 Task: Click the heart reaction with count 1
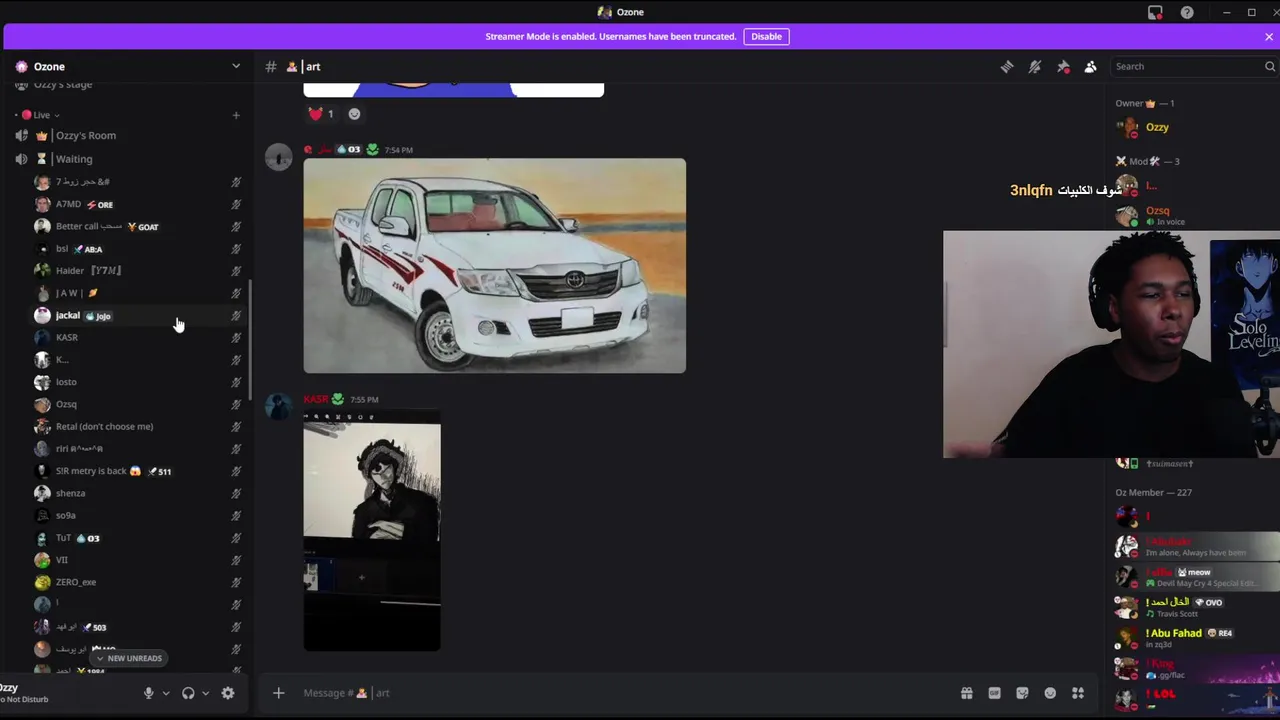click(x=321, y=114)
